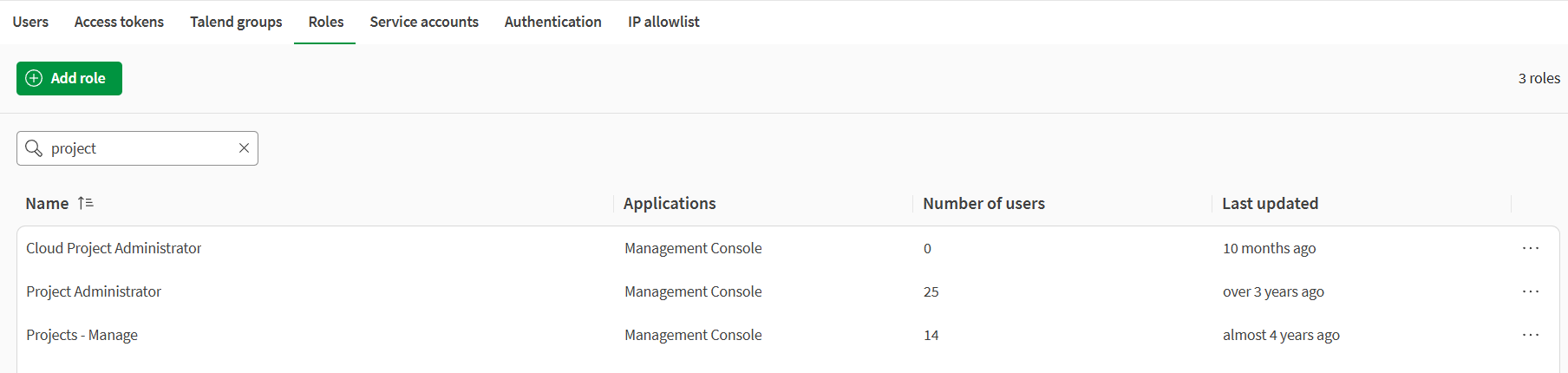This screenshot has width=1568, height=373.
Task: Select the Projects - Manage role
Action: [82, 335]
